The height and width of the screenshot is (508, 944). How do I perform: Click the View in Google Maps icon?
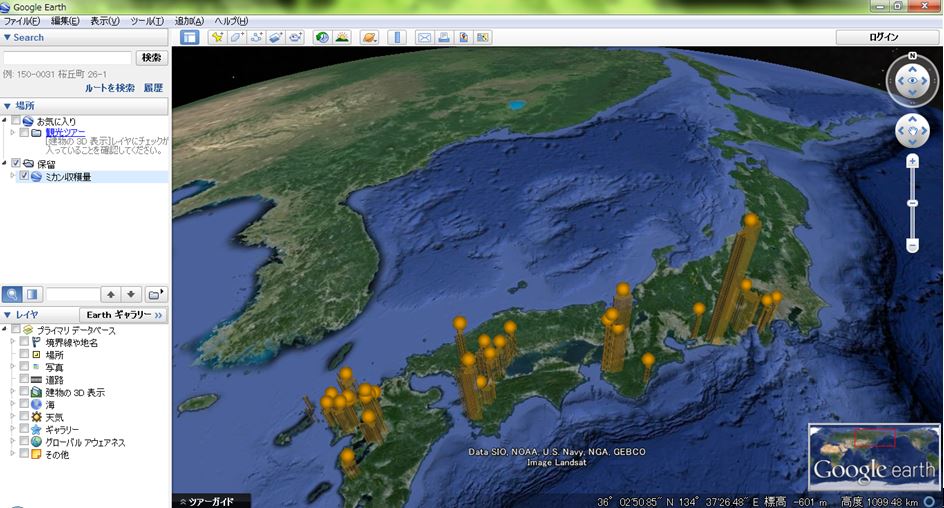click(483, 37)
